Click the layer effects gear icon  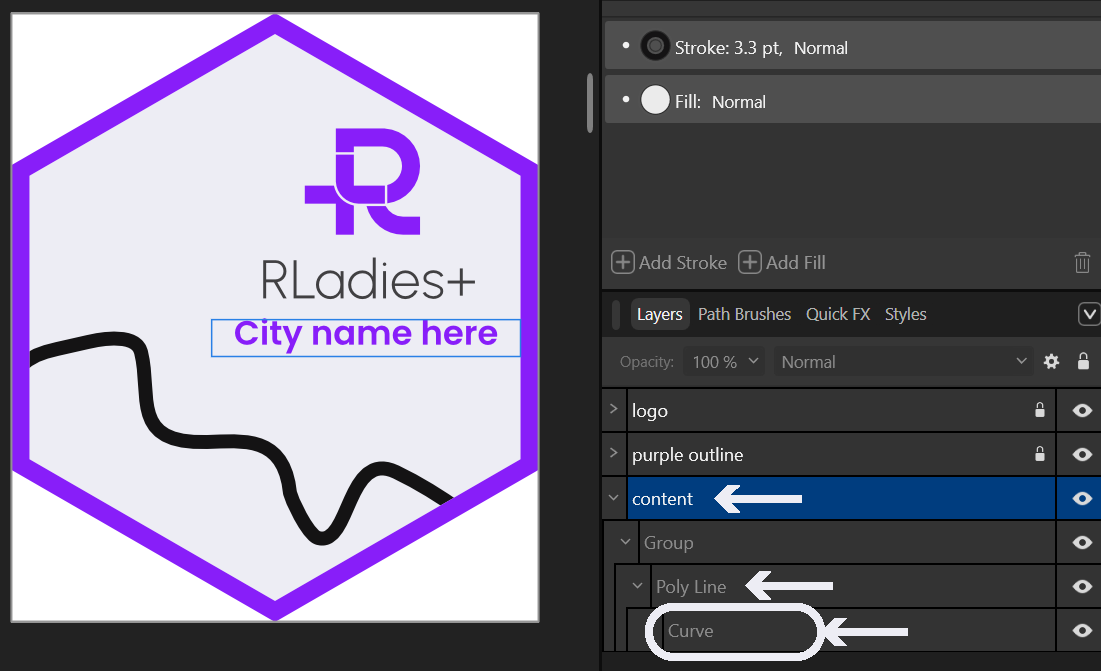[x=1051, y=361]
